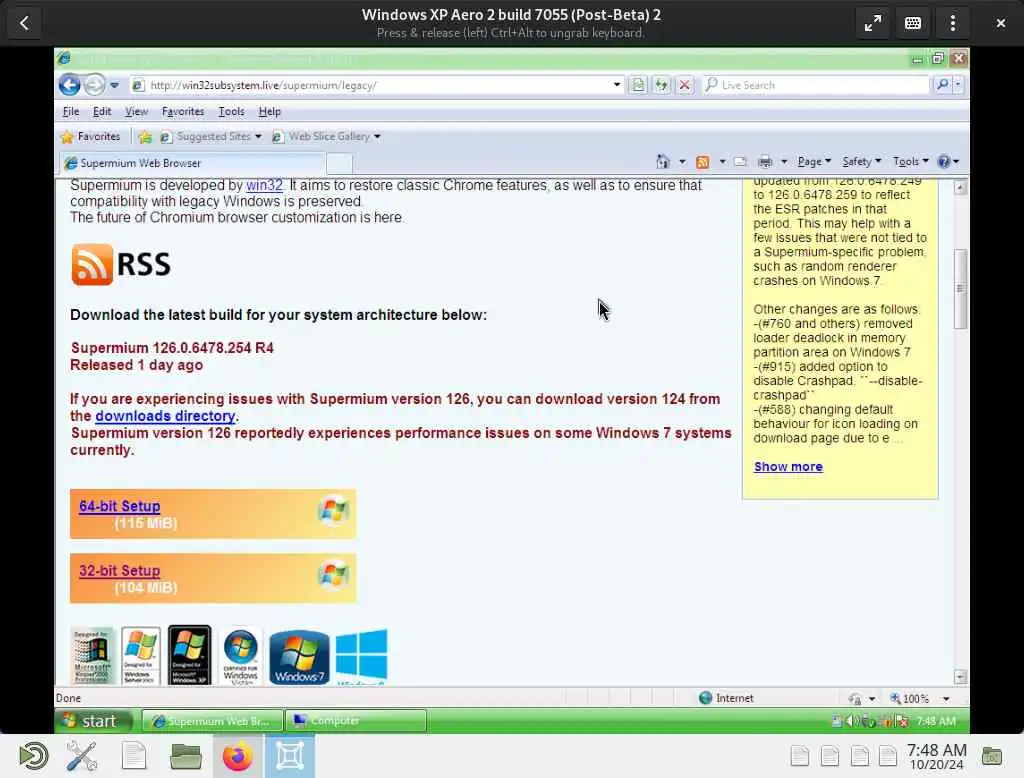Open the Page command menu

[814, 161]
